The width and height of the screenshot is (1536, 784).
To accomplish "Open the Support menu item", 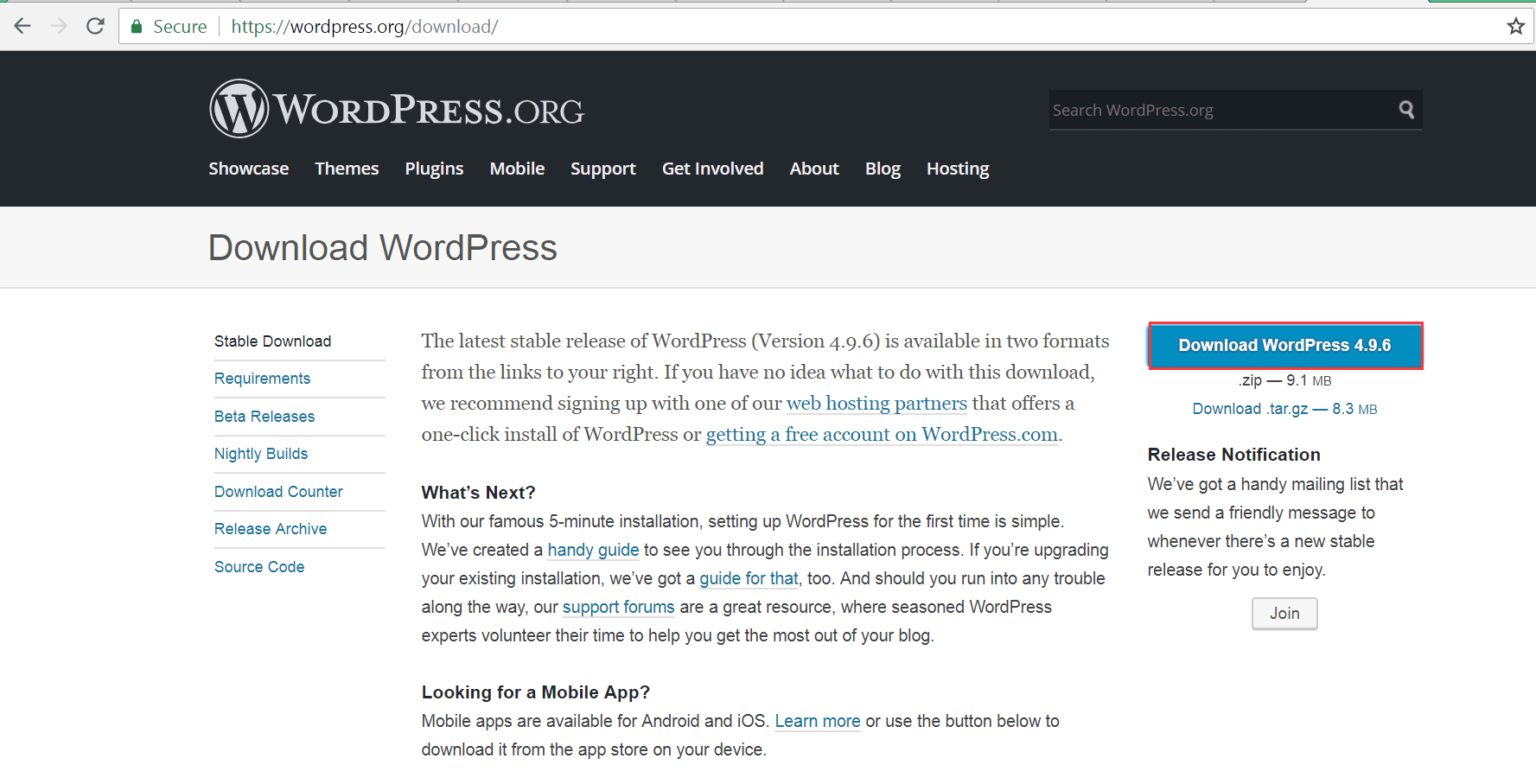I will click(602, 169).
